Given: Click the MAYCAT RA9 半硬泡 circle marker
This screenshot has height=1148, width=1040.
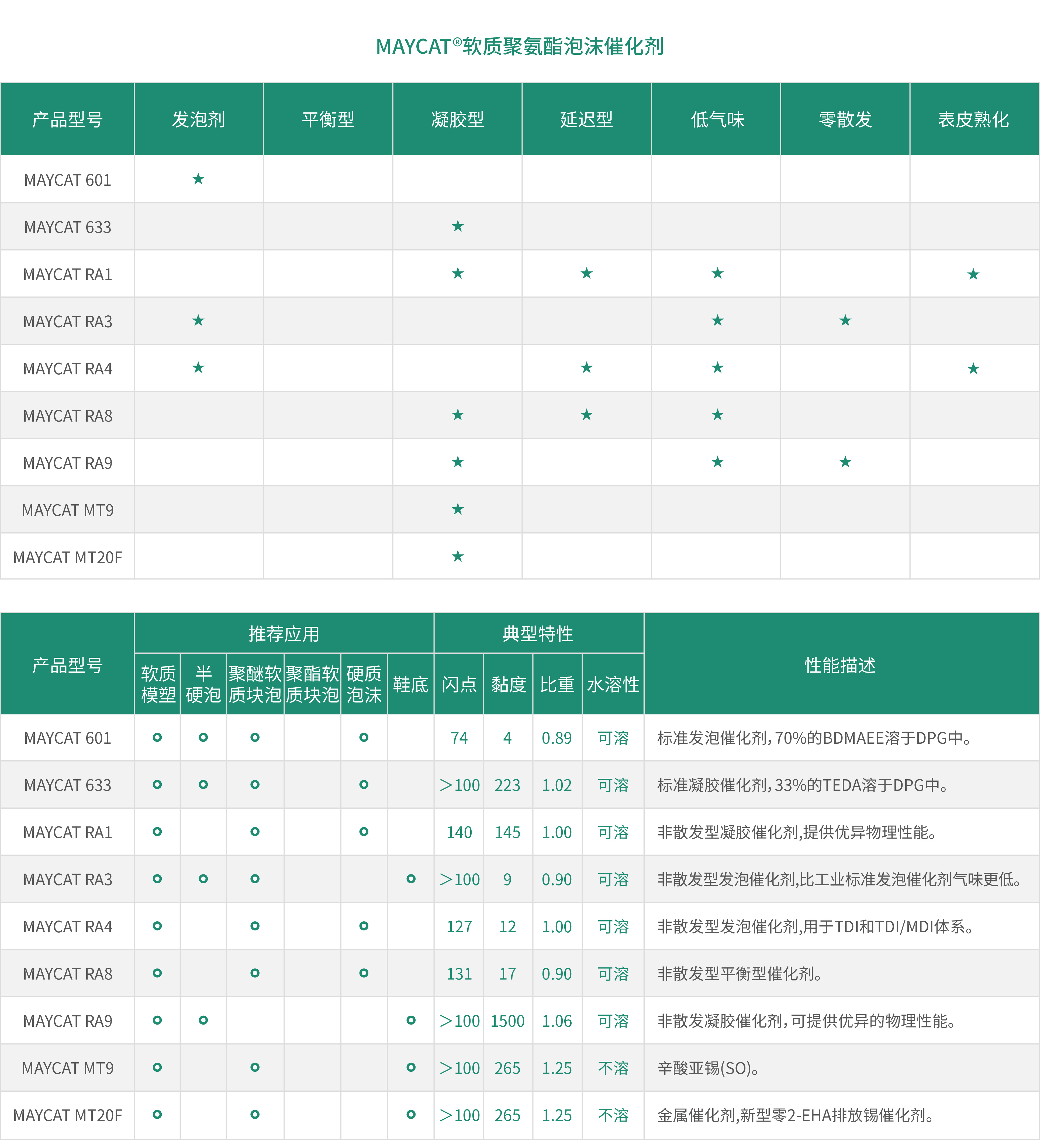Looking at the screenshot, I should (203, 1020).
